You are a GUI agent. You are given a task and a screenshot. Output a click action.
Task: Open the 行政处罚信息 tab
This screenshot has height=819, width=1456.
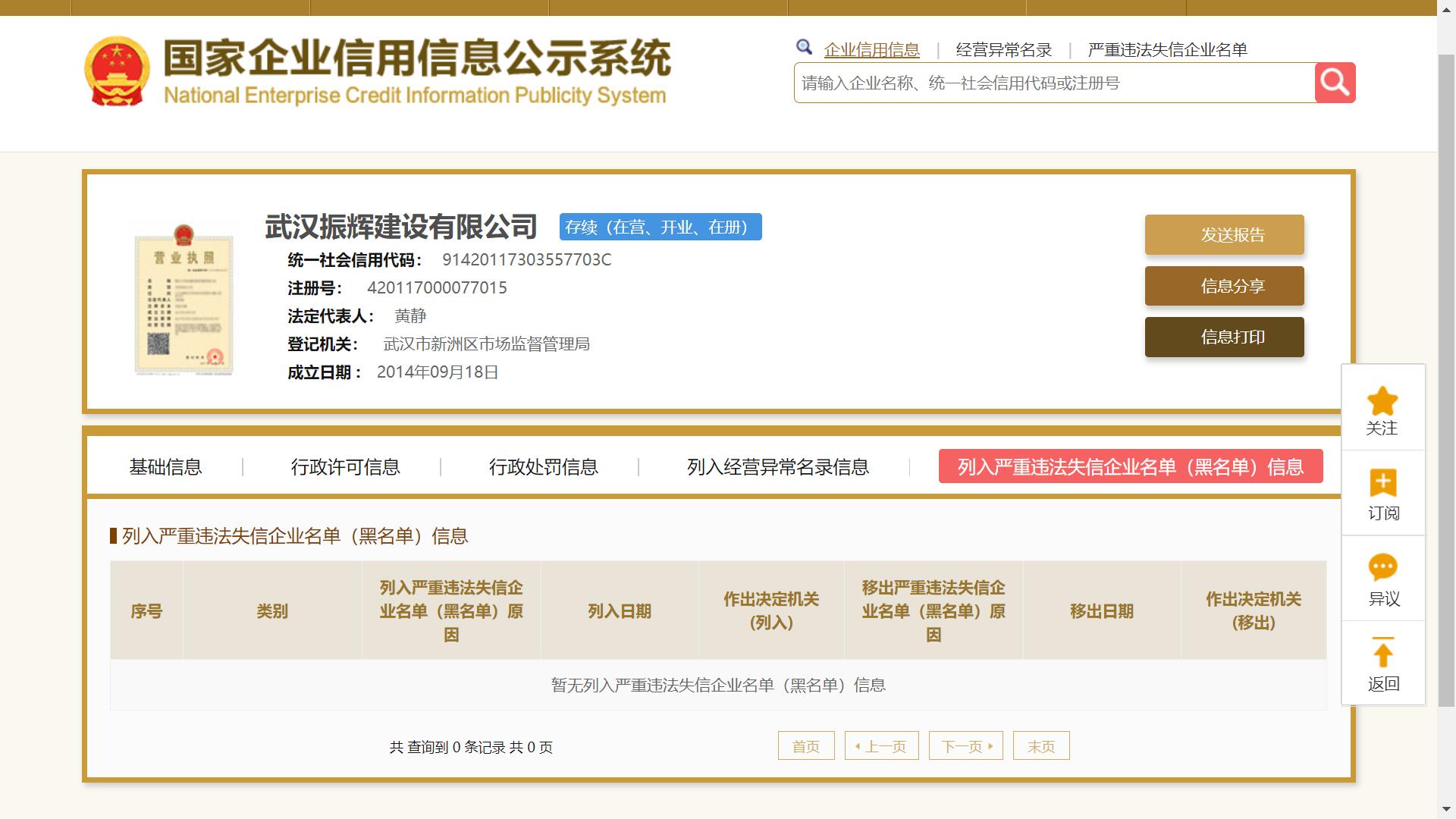[x=543, y=467]
